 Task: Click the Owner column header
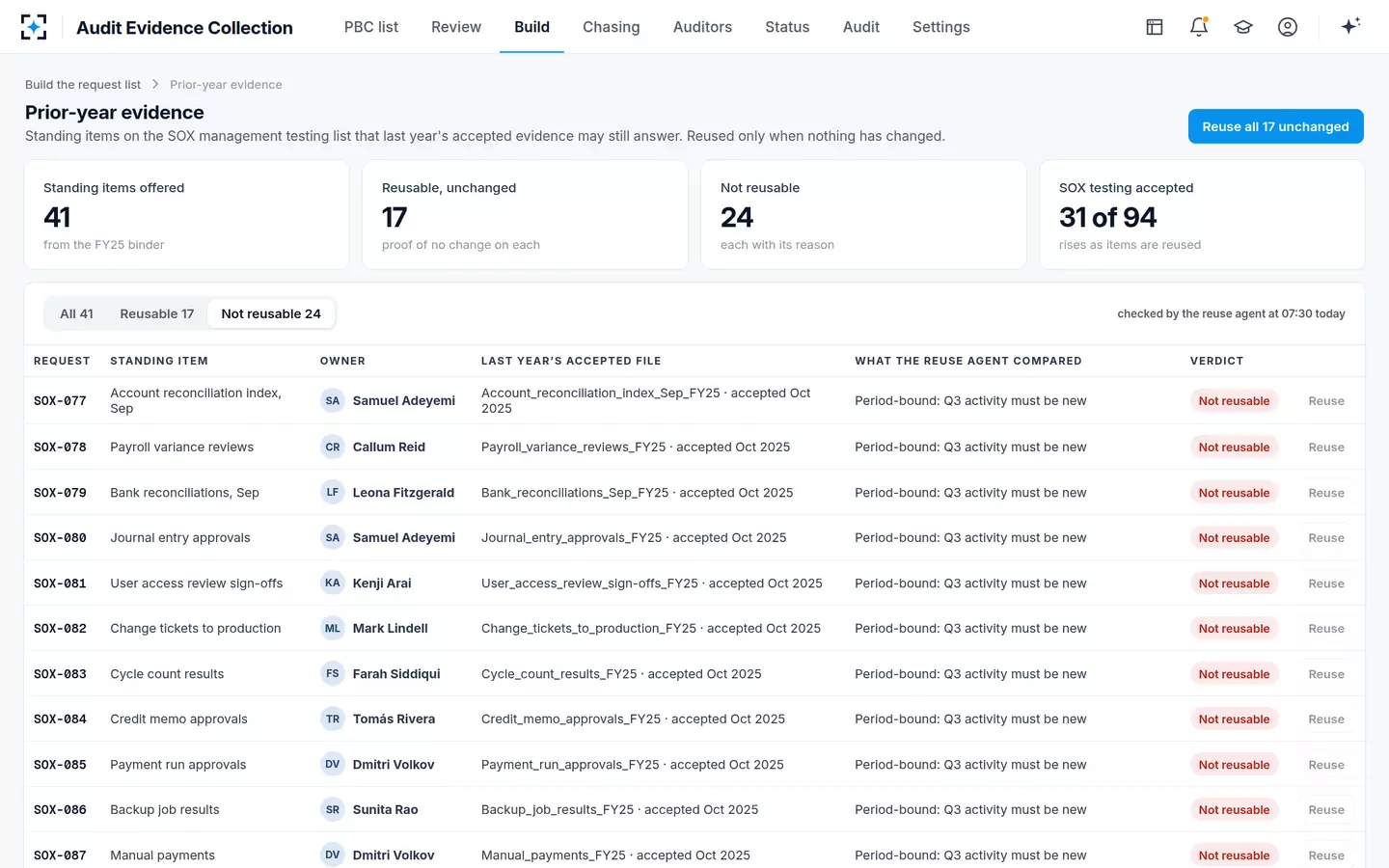coord(342,361)
